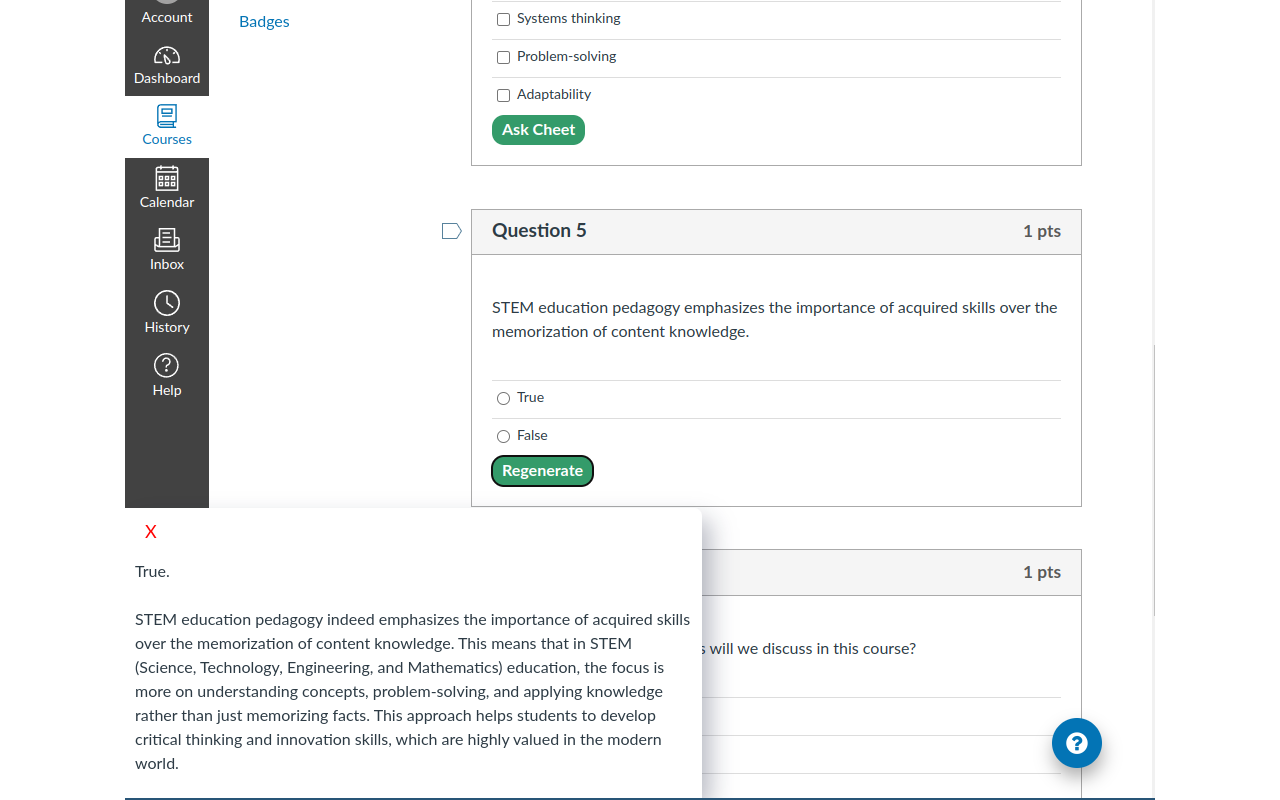1280x800 pixels.
Task: Open the Dashboard speedometer icon
Action: [x=167, y=56]
